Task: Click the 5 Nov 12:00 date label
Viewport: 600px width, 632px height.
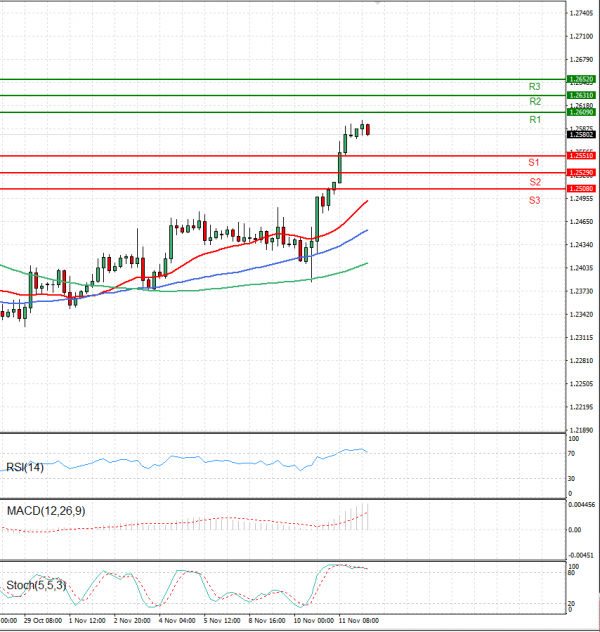Action: point(222,621)
